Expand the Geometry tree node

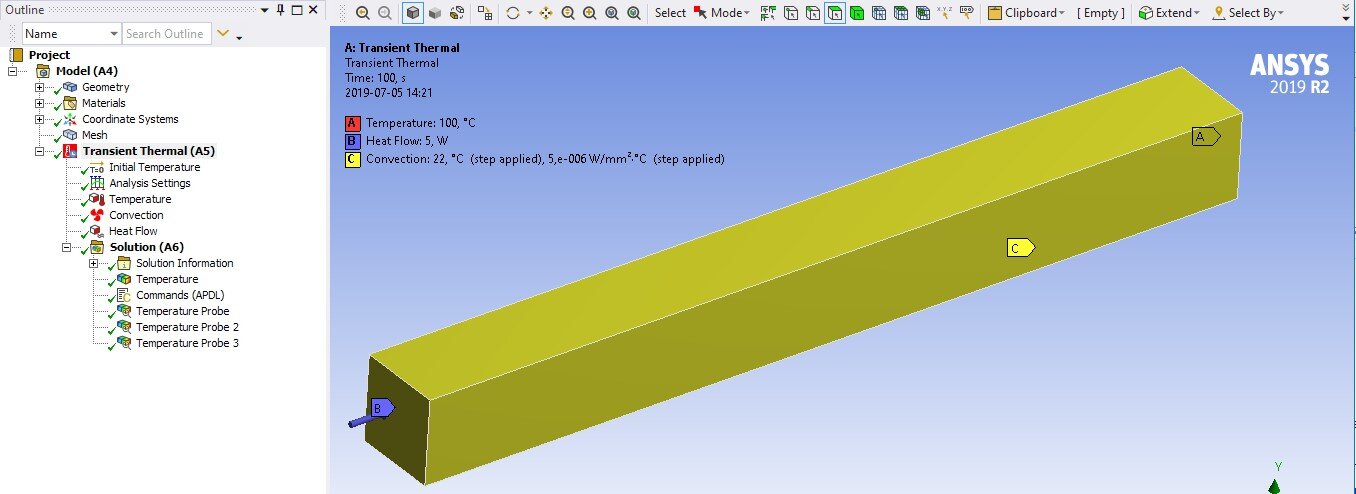40,87
